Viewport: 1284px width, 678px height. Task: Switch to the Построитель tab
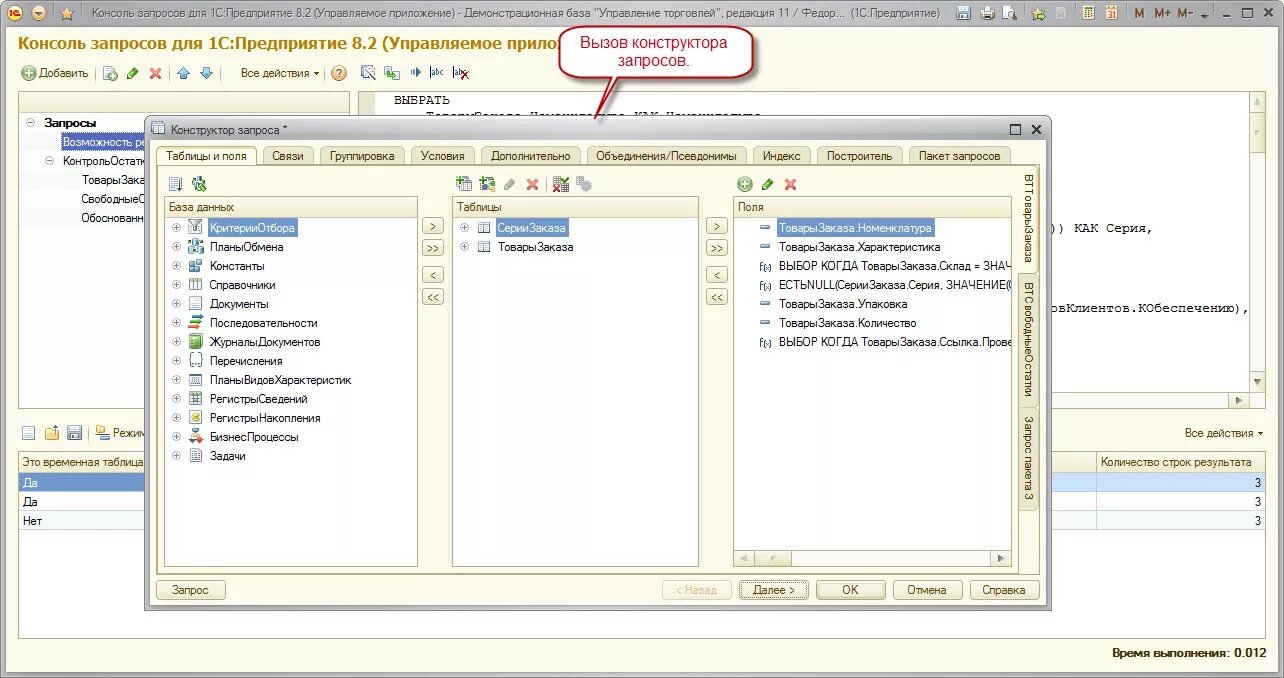(859, 156)
